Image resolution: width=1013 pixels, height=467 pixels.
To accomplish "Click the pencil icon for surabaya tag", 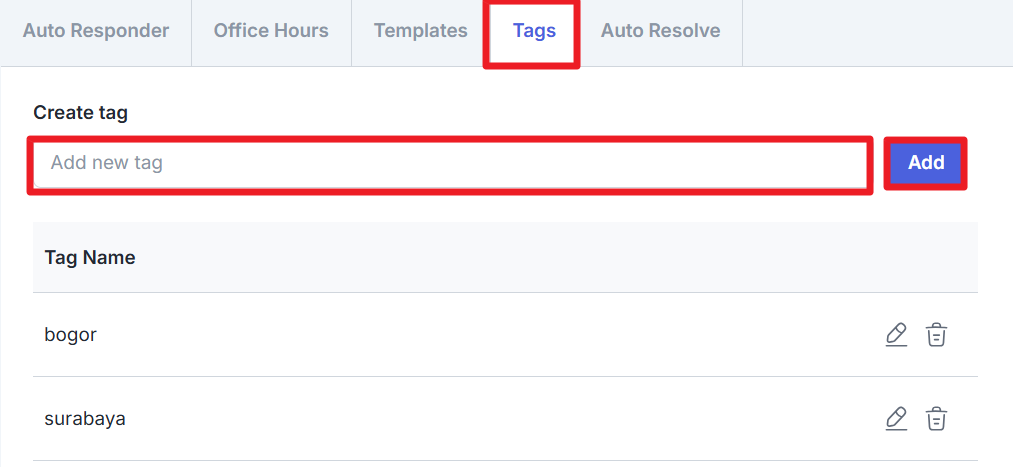I will 896,419.
